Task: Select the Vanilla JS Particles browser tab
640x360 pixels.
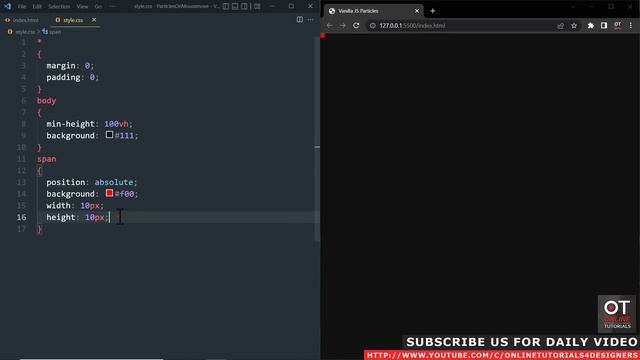Action: coord(373,11)
